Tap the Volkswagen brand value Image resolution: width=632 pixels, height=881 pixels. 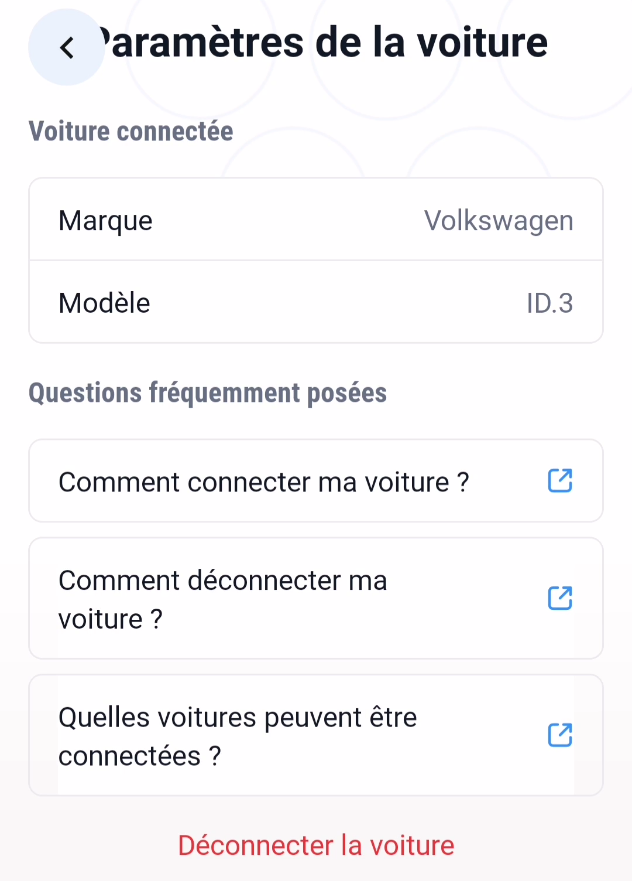click(x=498, y=221)
